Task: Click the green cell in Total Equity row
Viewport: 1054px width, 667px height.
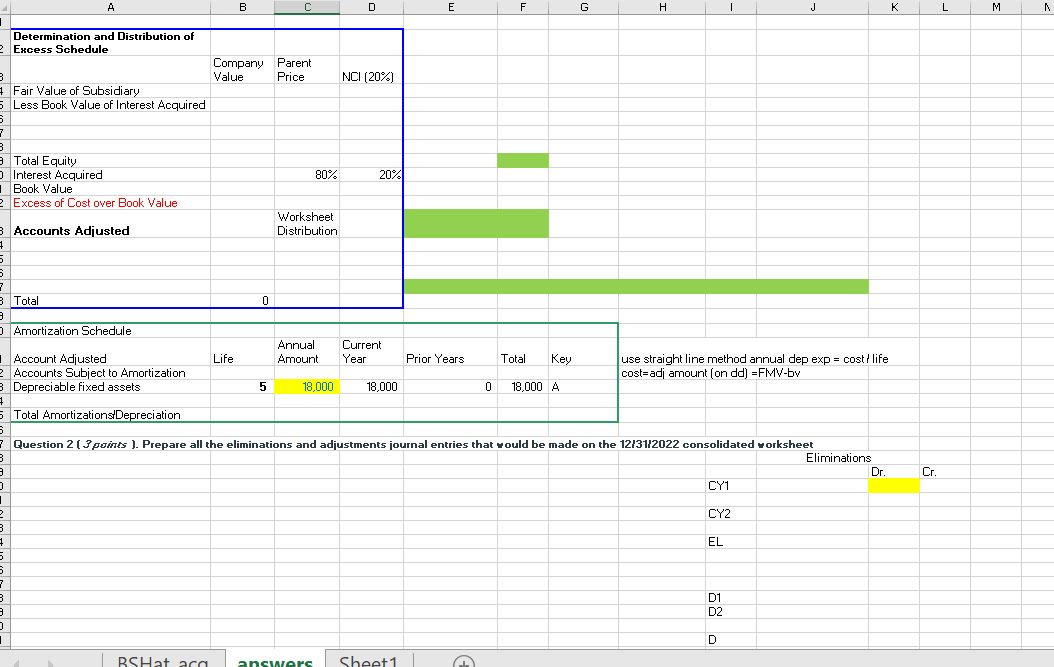Action: tap(523, 161)
